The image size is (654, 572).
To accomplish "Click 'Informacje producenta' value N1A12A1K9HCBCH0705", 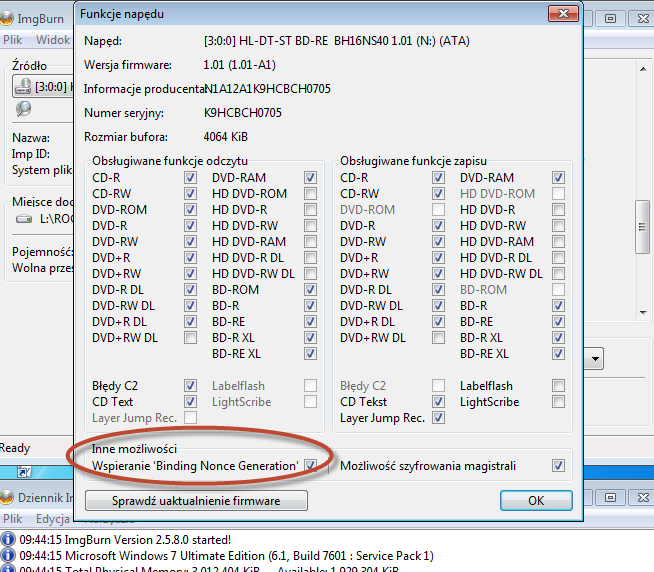I will click(267, 89).
